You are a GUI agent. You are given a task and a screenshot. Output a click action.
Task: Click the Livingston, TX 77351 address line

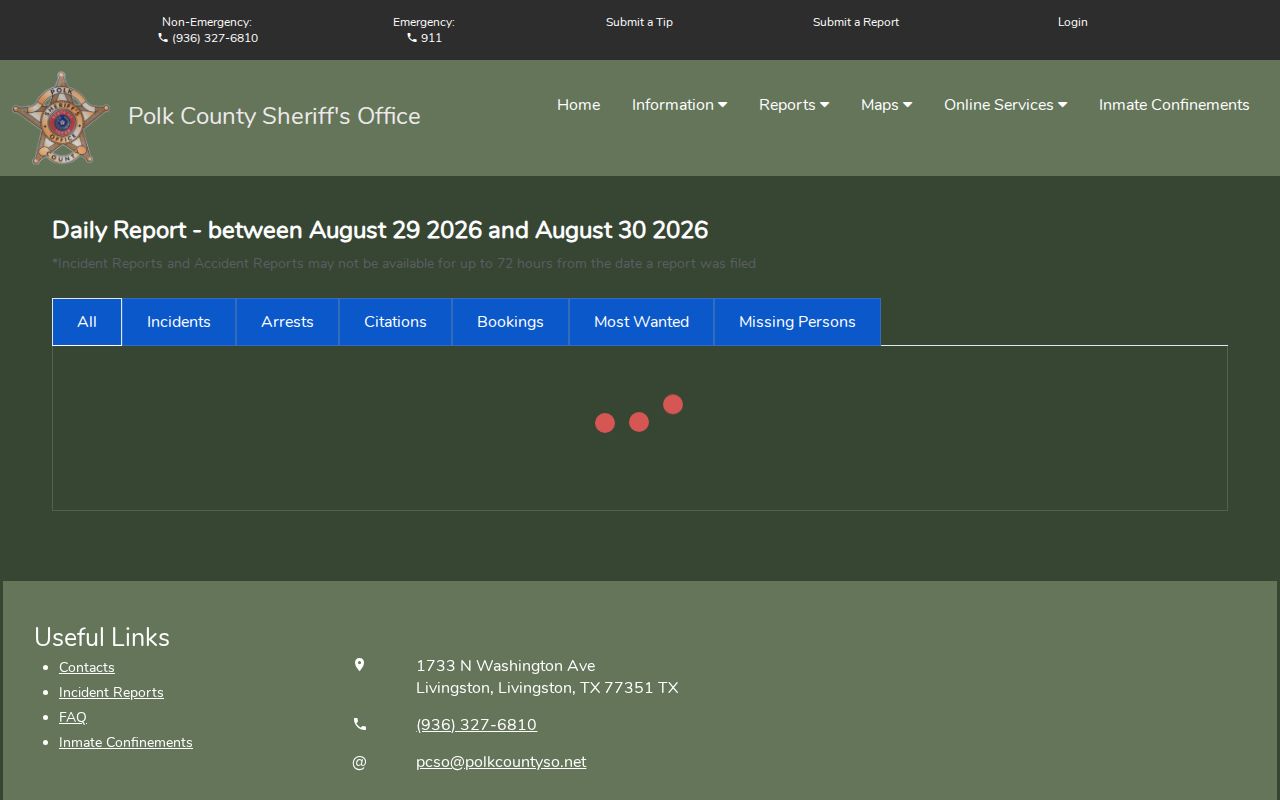click(547, 688)
